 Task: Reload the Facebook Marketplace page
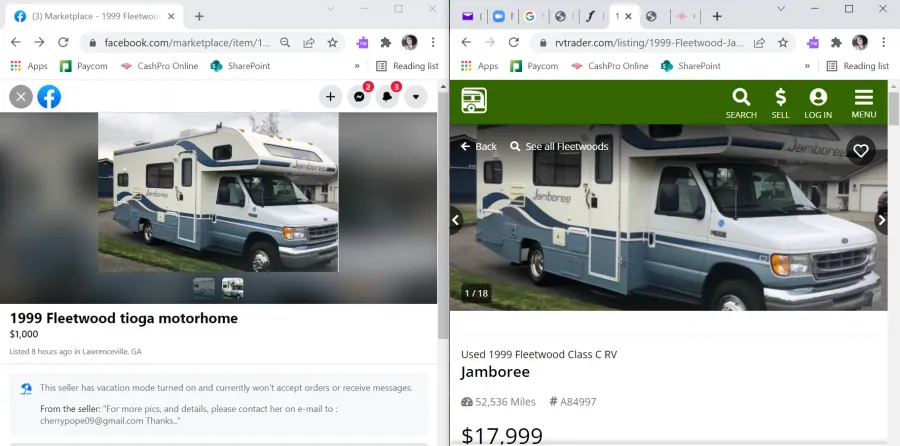coord(63,42)
